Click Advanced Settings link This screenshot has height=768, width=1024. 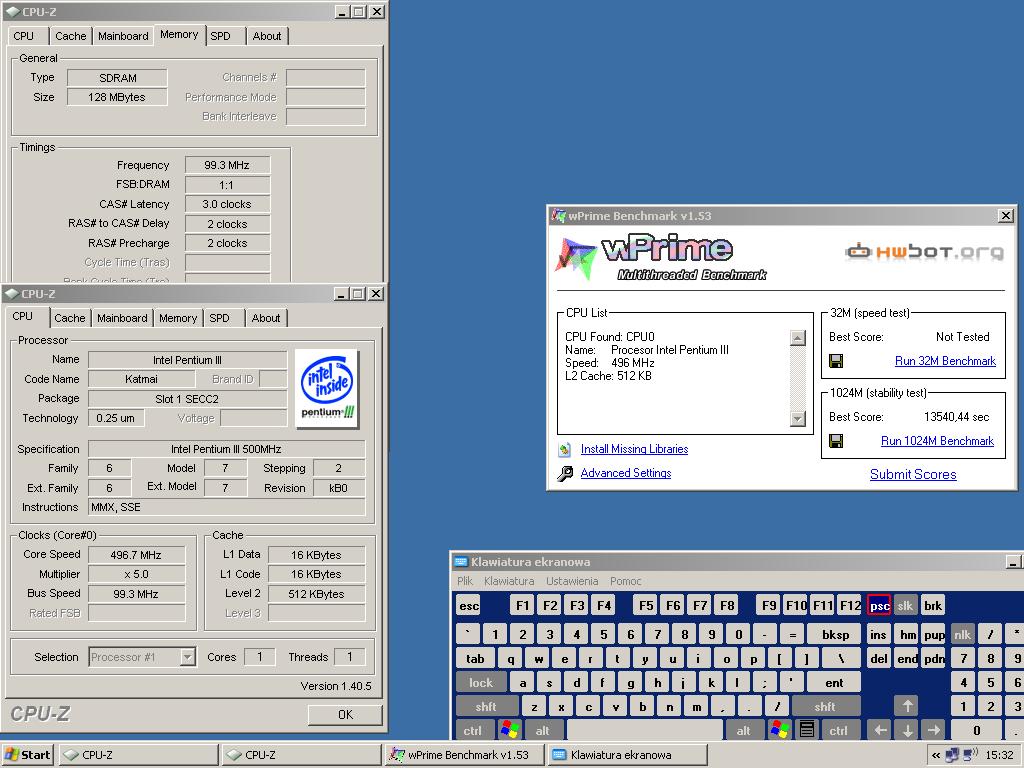point(626,473)
